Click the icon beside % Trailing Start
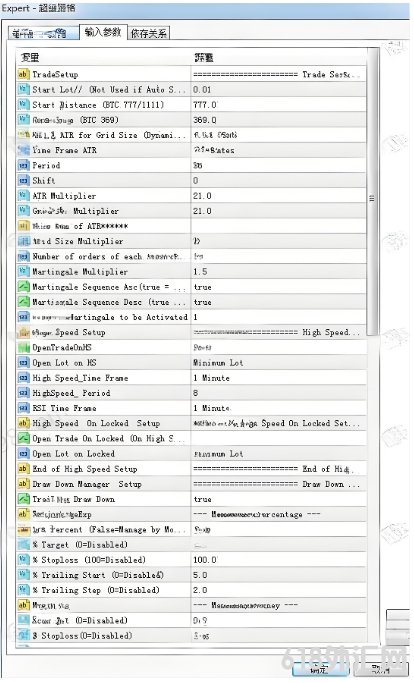Image resolution: width=414 pixels, height=683 pixels. pyautogui.click(x=23, y=575)
